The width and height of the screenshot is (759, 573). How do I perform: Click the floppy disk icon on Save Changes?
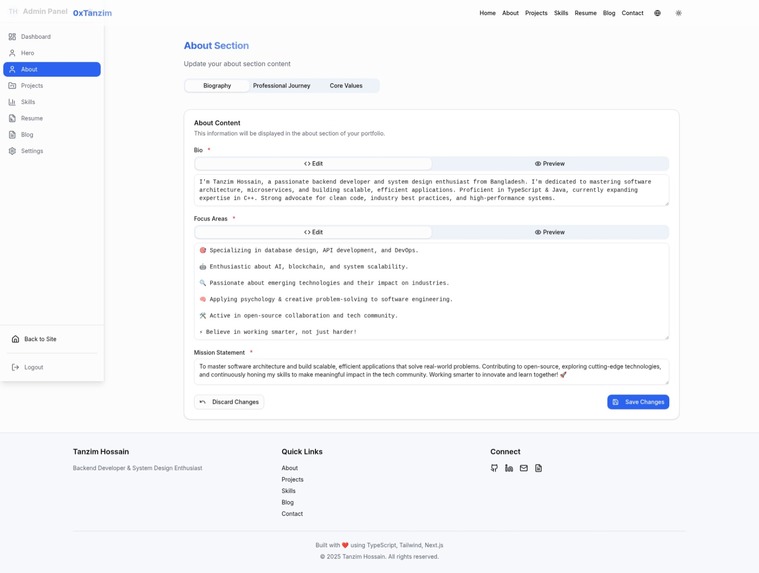616,402
